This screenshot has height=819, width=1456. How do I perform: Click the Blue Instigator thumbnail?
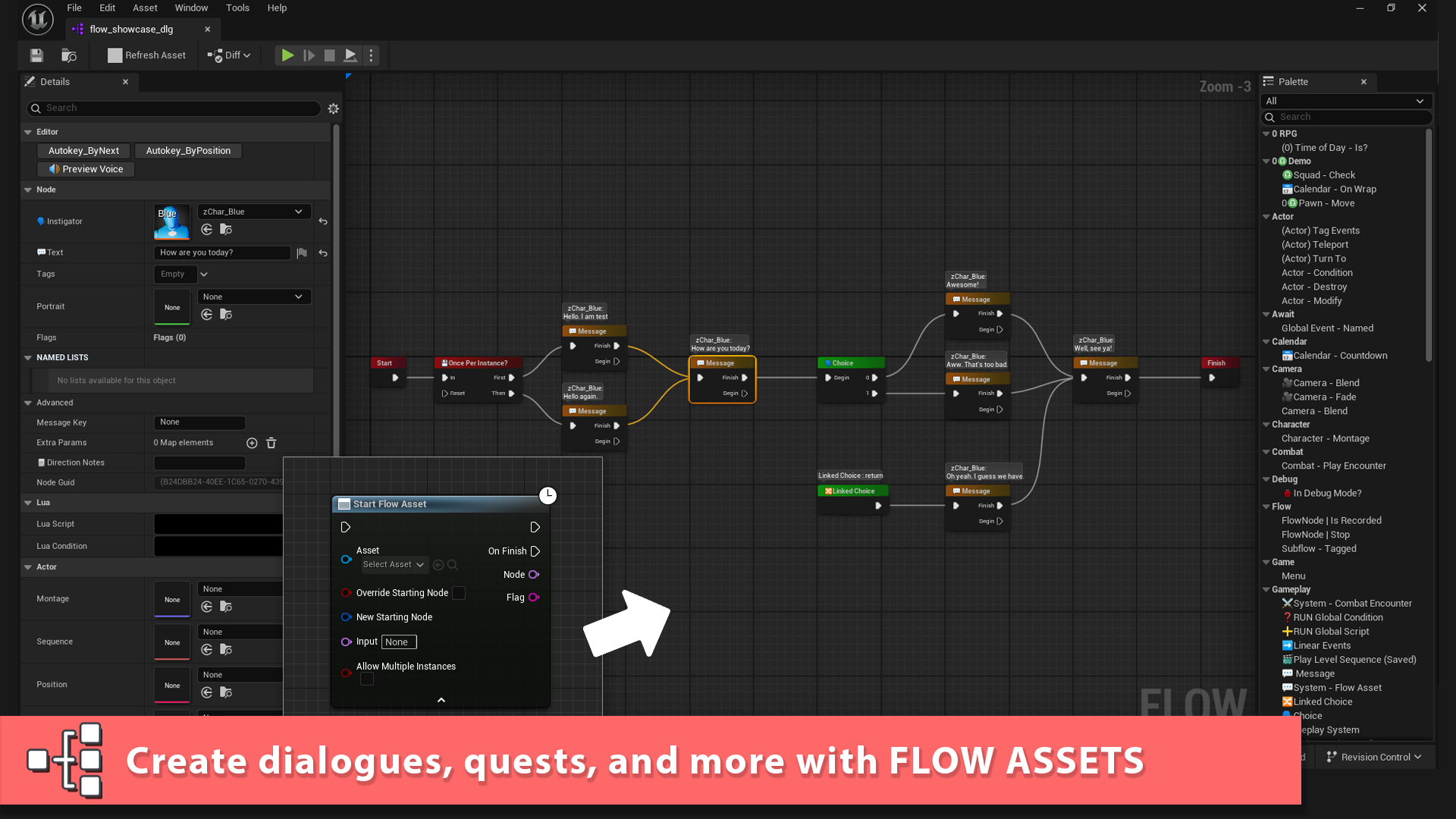tap(172, 221)
